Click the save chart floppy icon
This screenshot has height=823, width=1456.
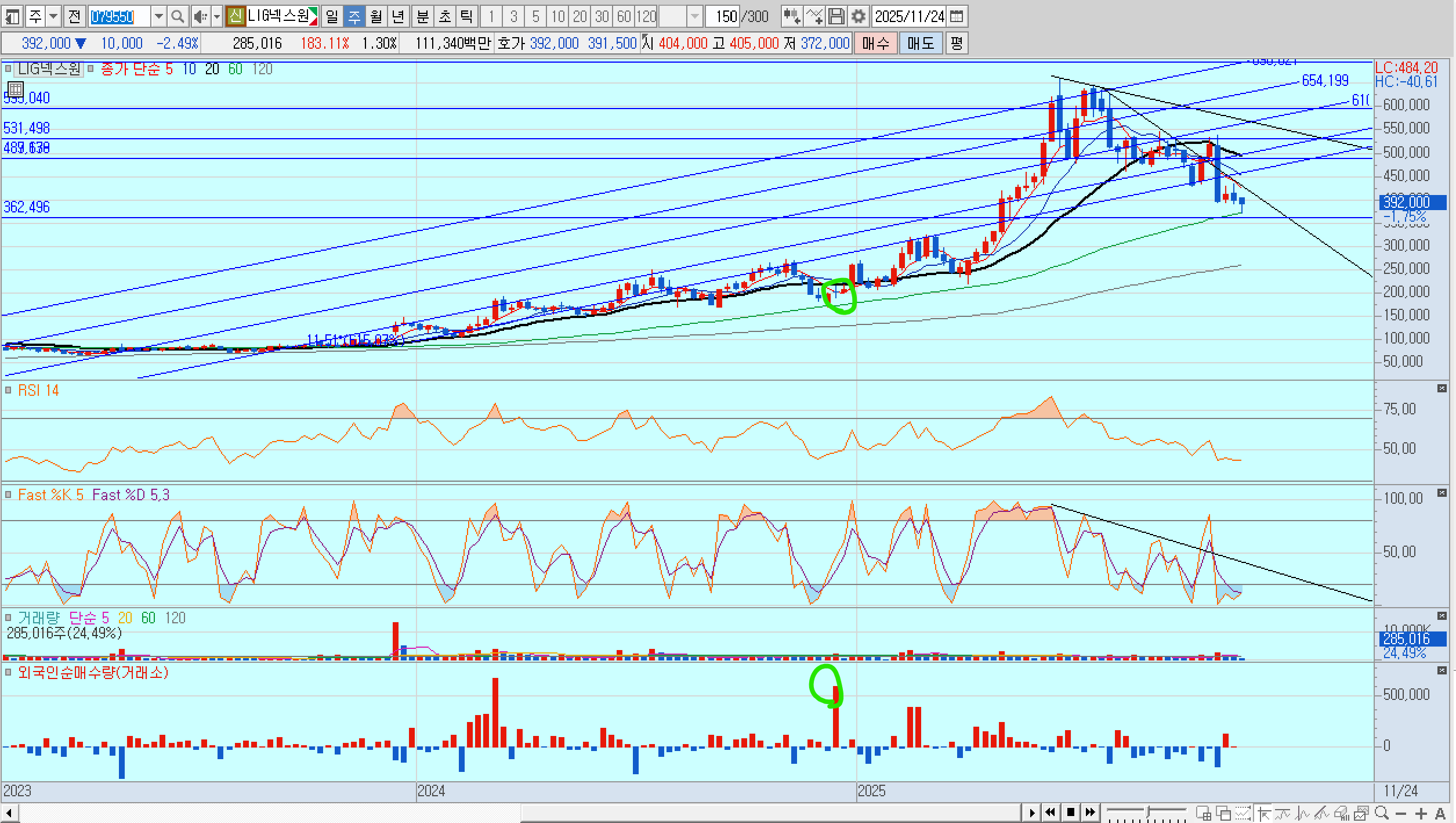(836, 16)
